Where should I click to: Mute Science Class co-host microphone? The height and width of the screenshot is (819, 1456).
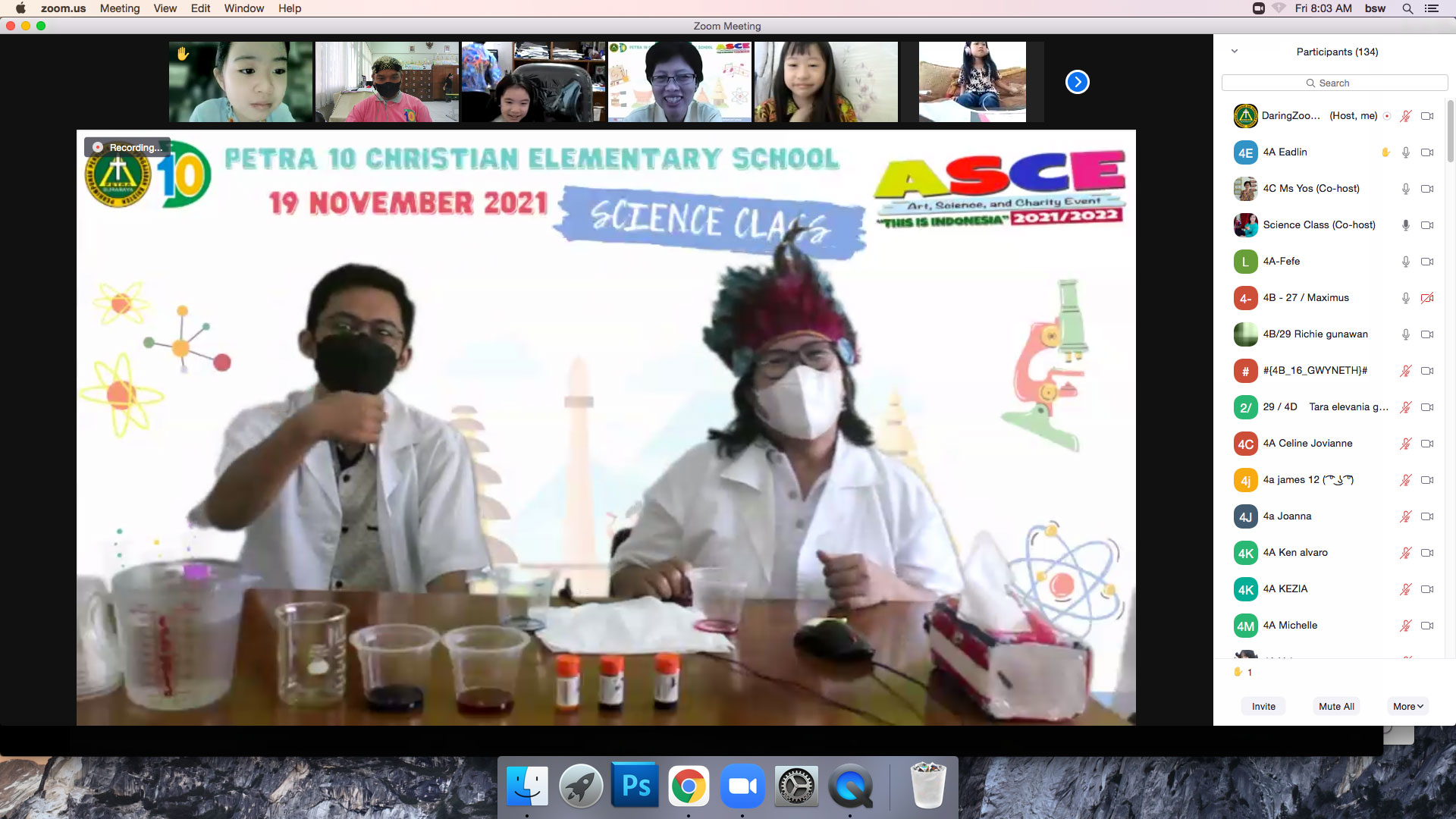(1405, 225)
